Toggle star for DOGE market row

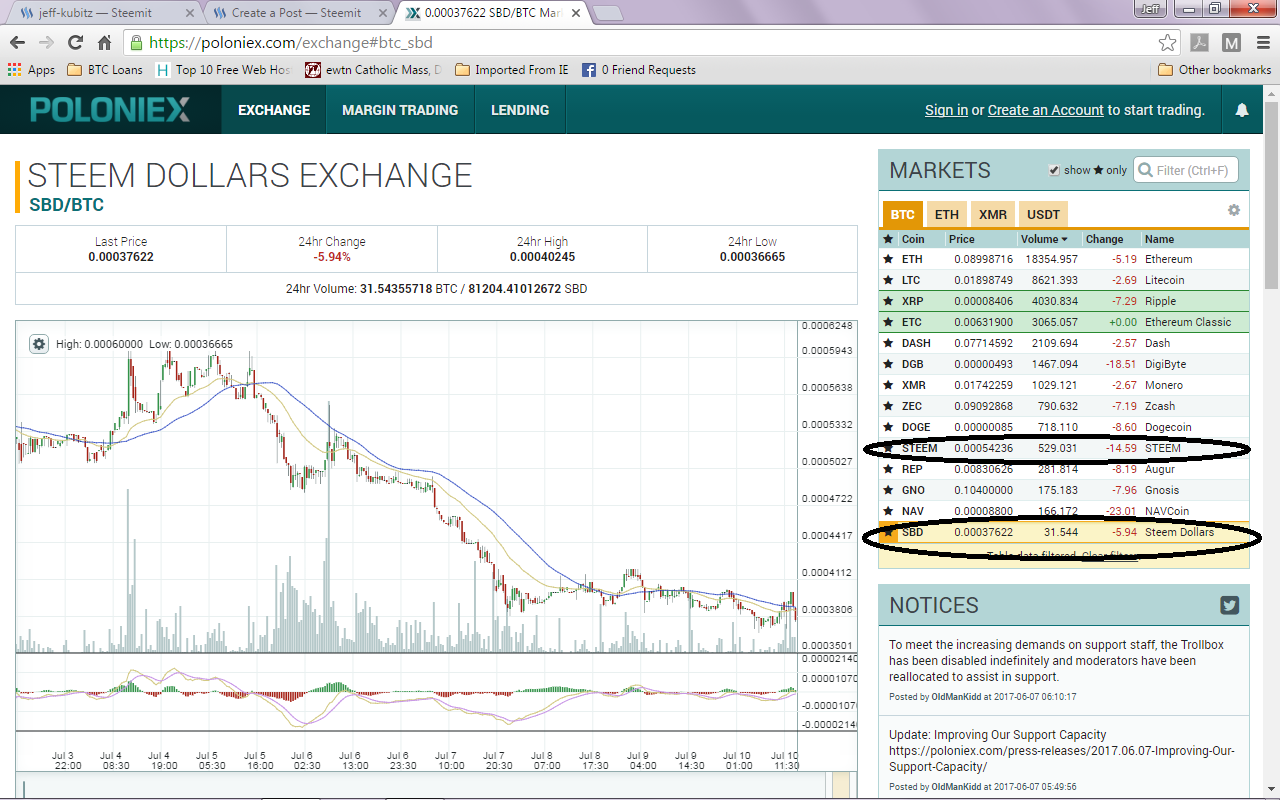pos(887,427)
